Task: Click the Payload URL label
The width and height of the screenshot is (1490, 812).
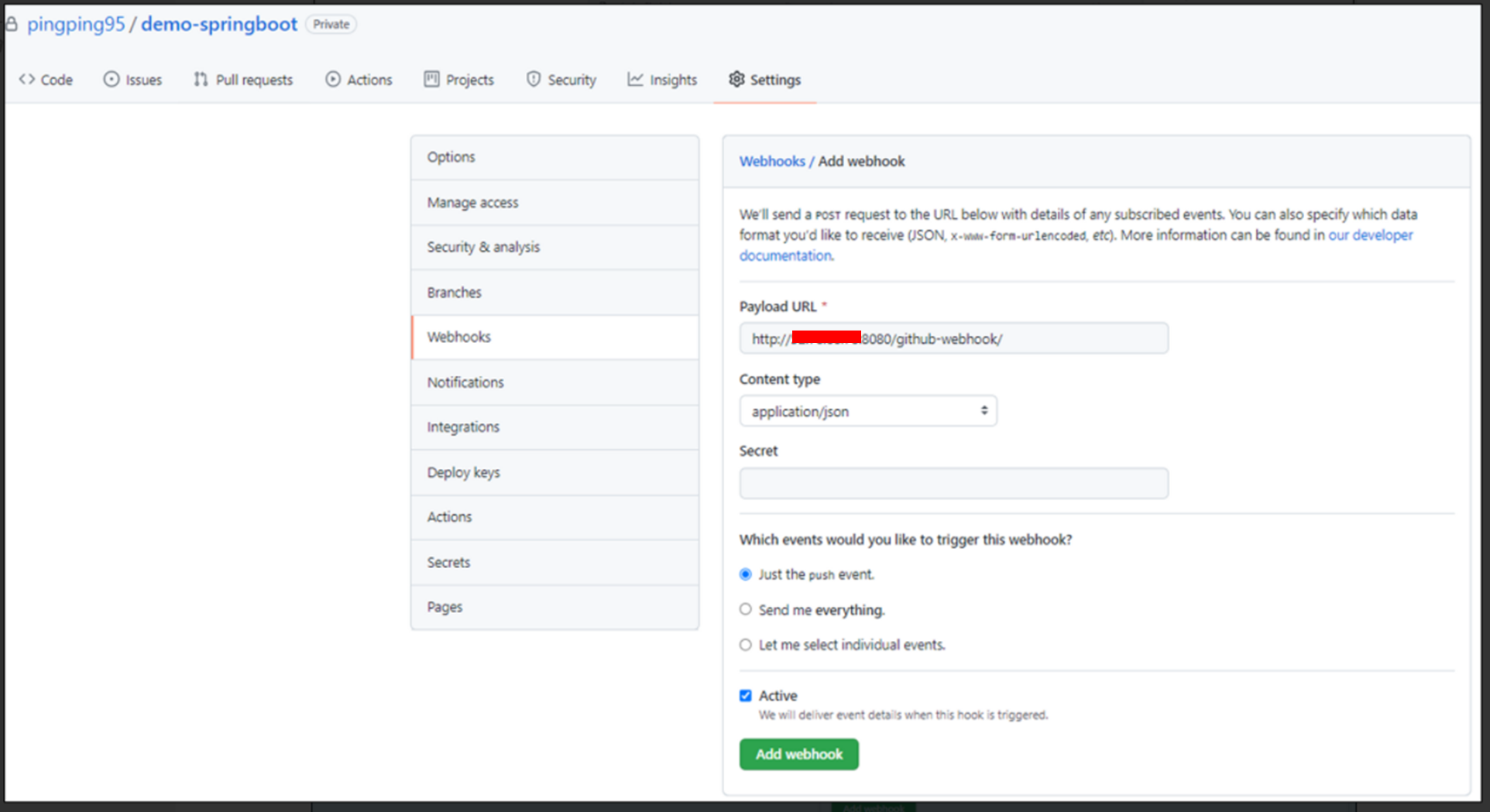Action: pos(778,307)
